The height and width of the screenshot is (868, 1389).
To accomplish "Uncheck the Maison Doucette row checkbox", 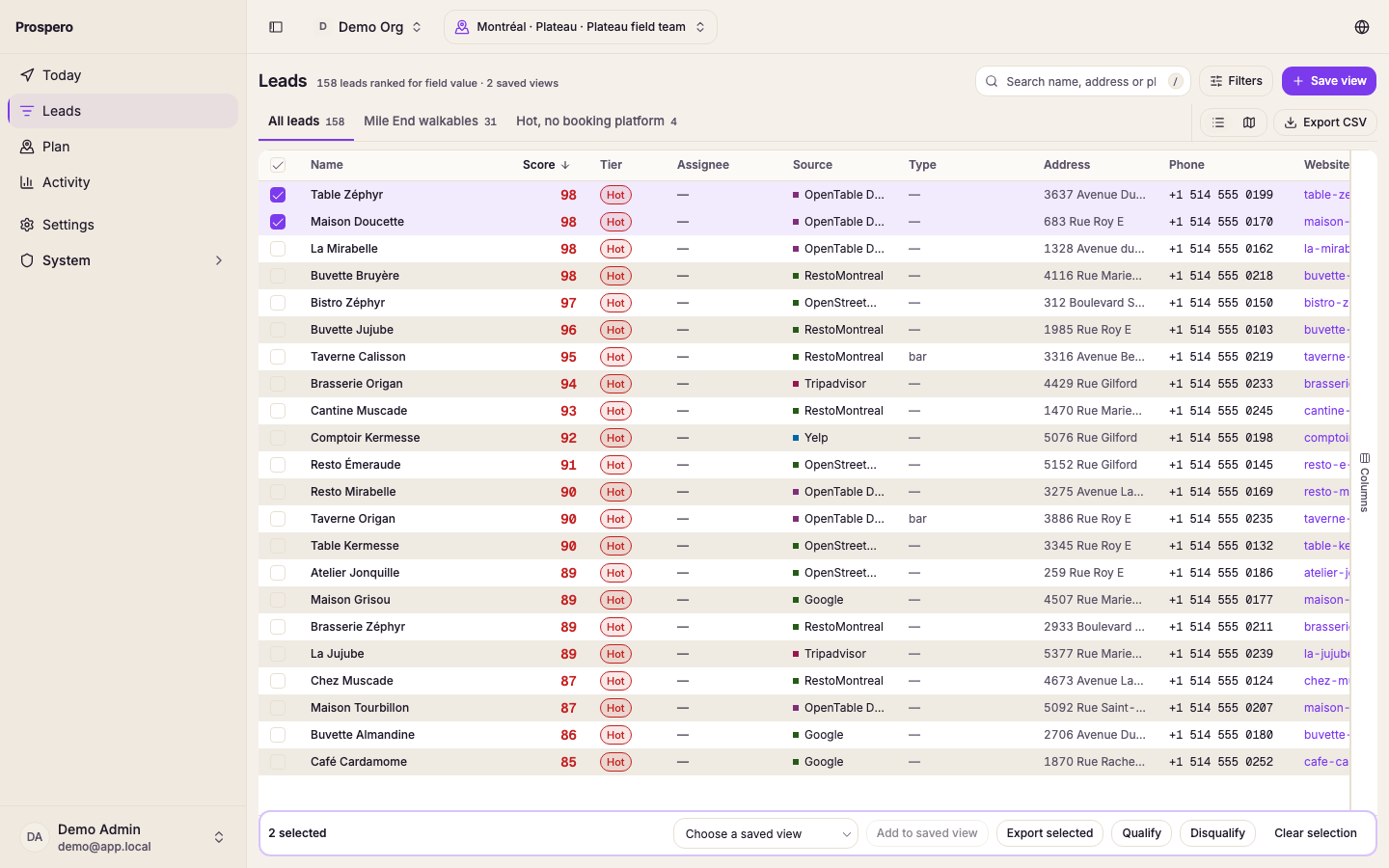I will pos(278,222).
